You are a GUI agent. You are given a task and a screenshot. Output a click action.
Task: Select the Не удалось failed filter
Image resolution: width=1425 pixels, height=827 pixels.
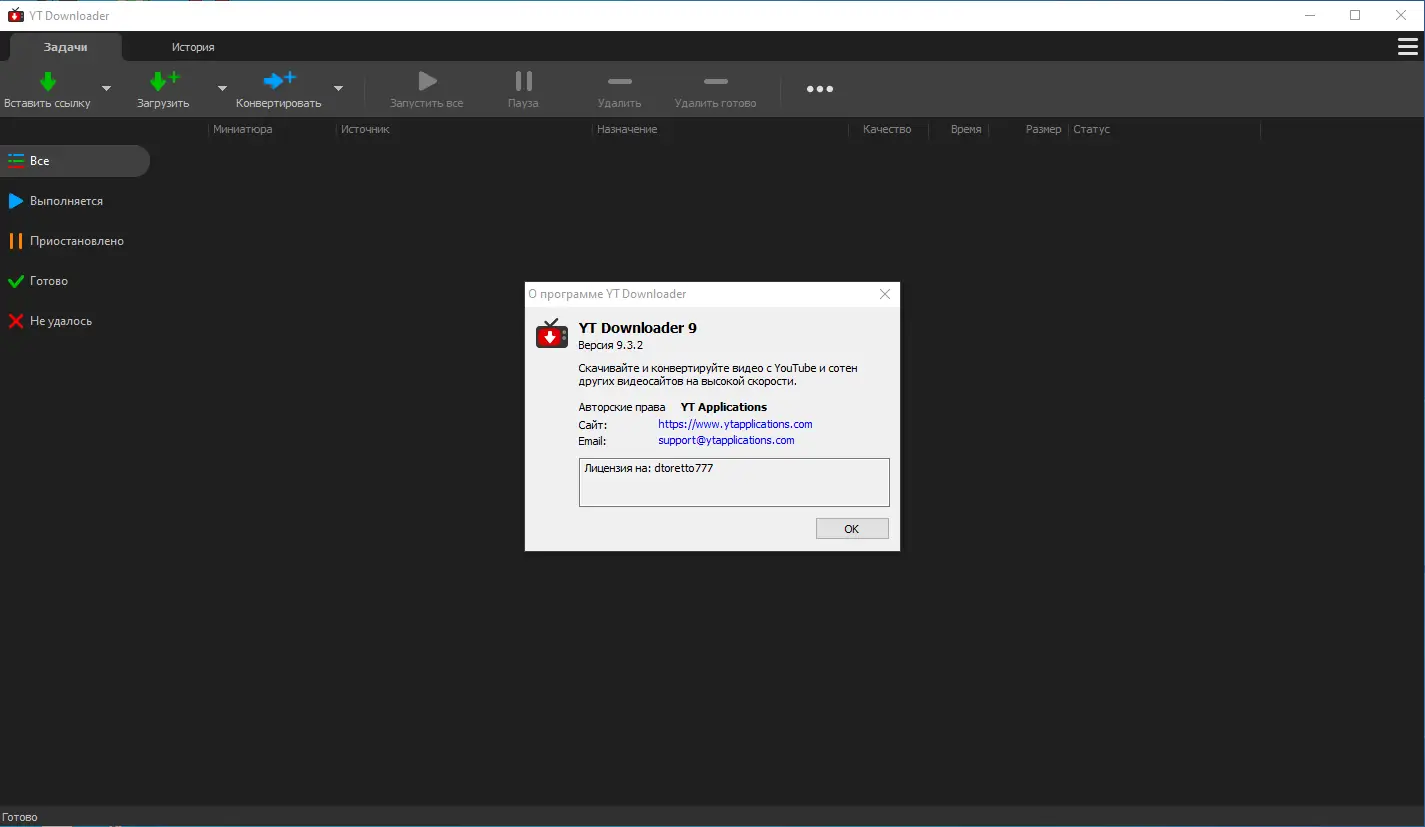(60, 320)
